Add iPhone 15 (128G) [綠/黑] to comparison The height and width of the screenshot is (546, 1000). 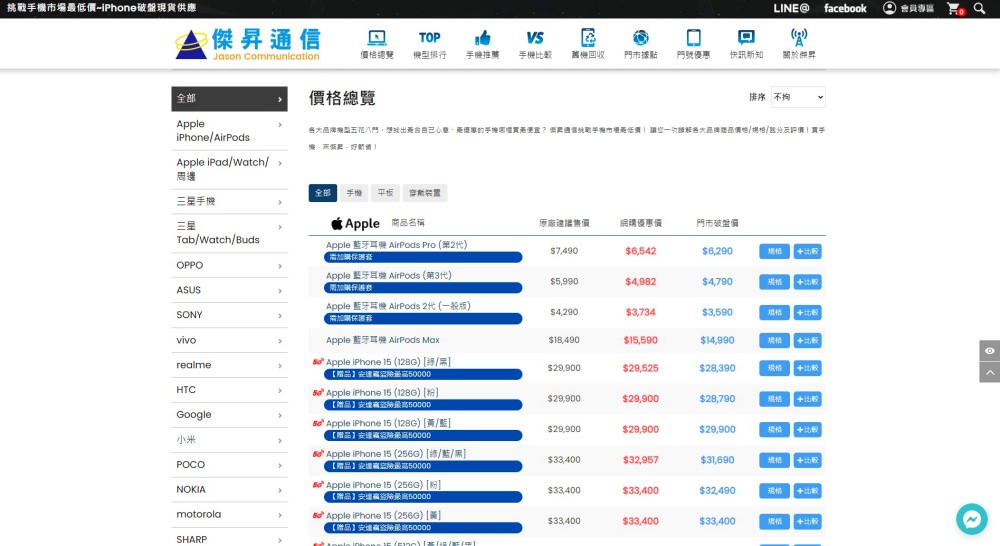coord(807,368)
